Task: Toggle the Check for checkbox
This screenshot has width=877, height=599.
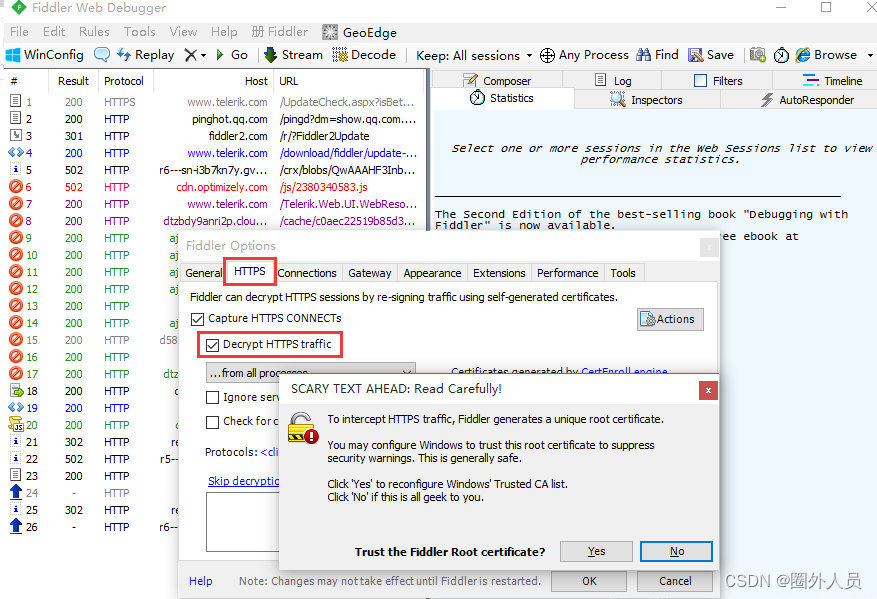Action: (x=212, y=422)
